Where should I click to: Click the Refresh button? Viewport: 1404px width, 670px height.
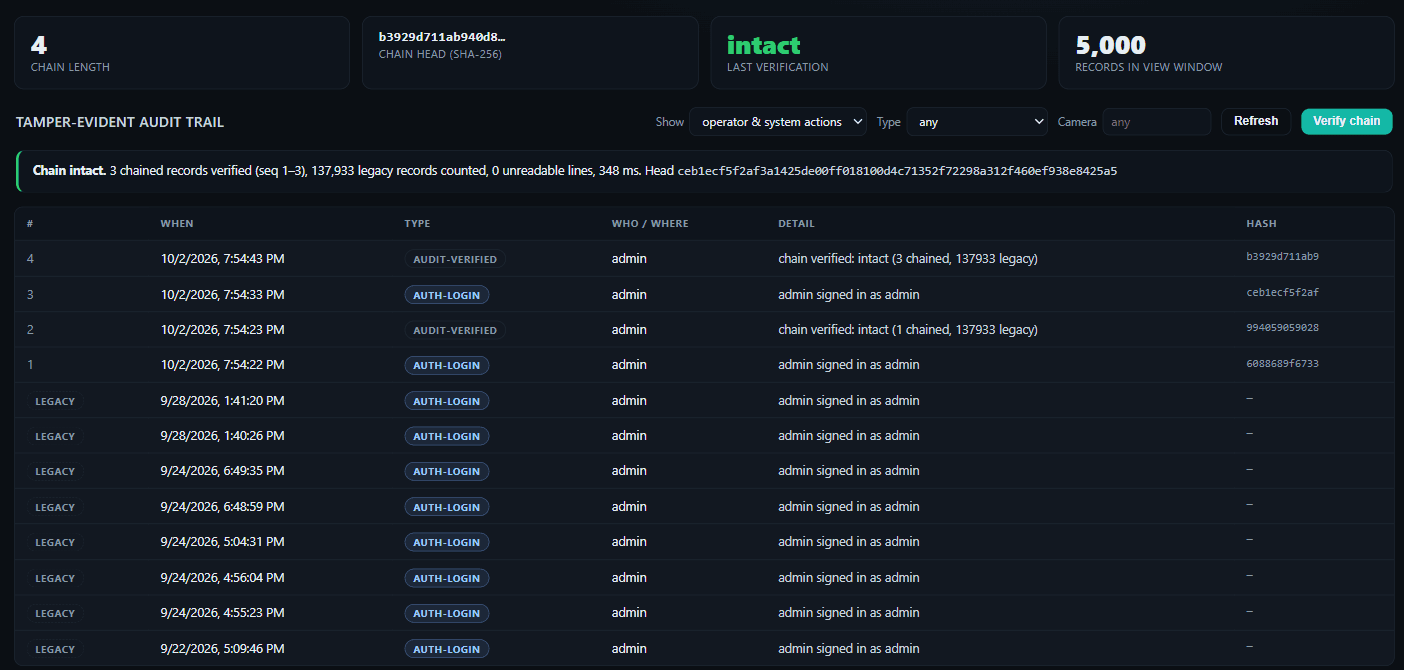[1256, 121]
